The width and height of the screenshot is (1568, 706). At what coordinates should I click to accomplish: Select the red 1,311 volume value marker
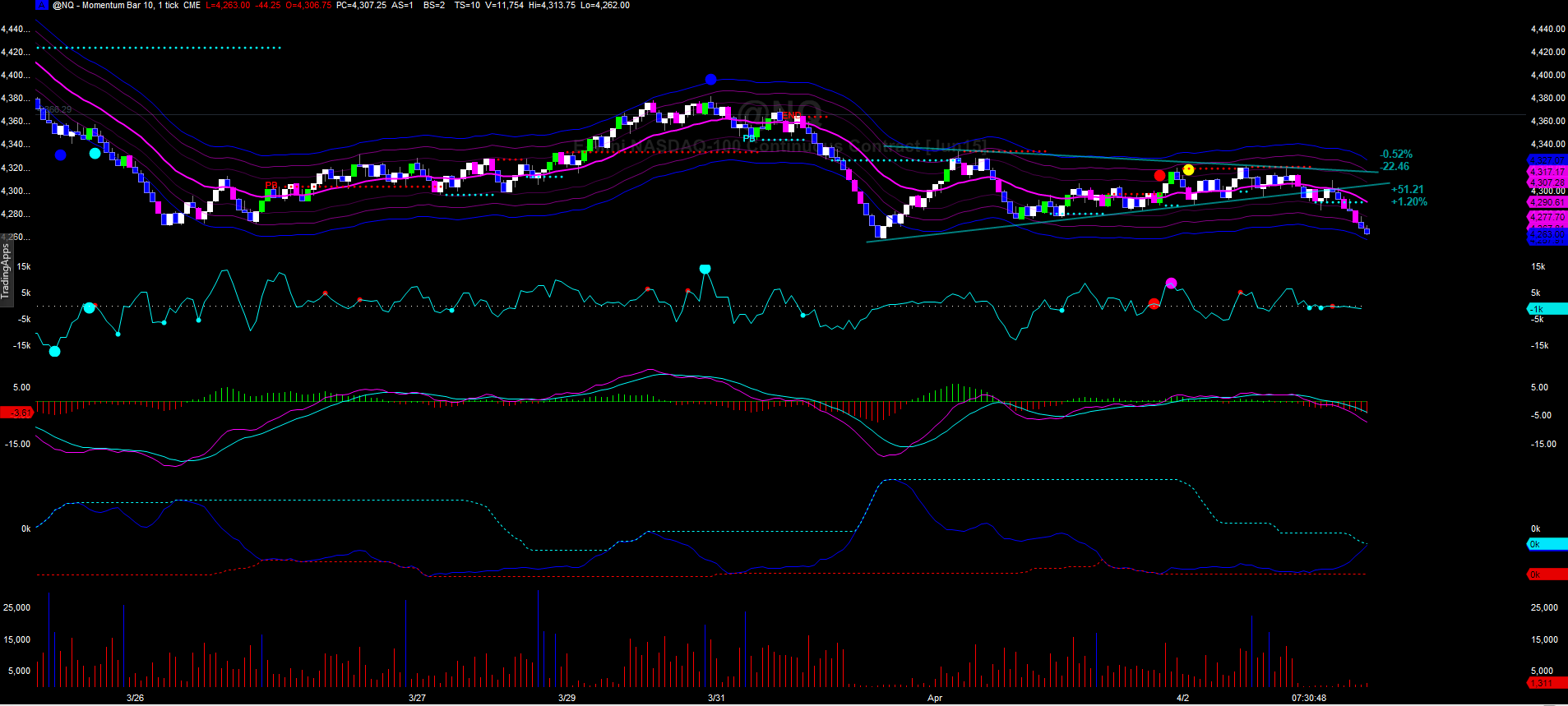(x=1547, y=683)
